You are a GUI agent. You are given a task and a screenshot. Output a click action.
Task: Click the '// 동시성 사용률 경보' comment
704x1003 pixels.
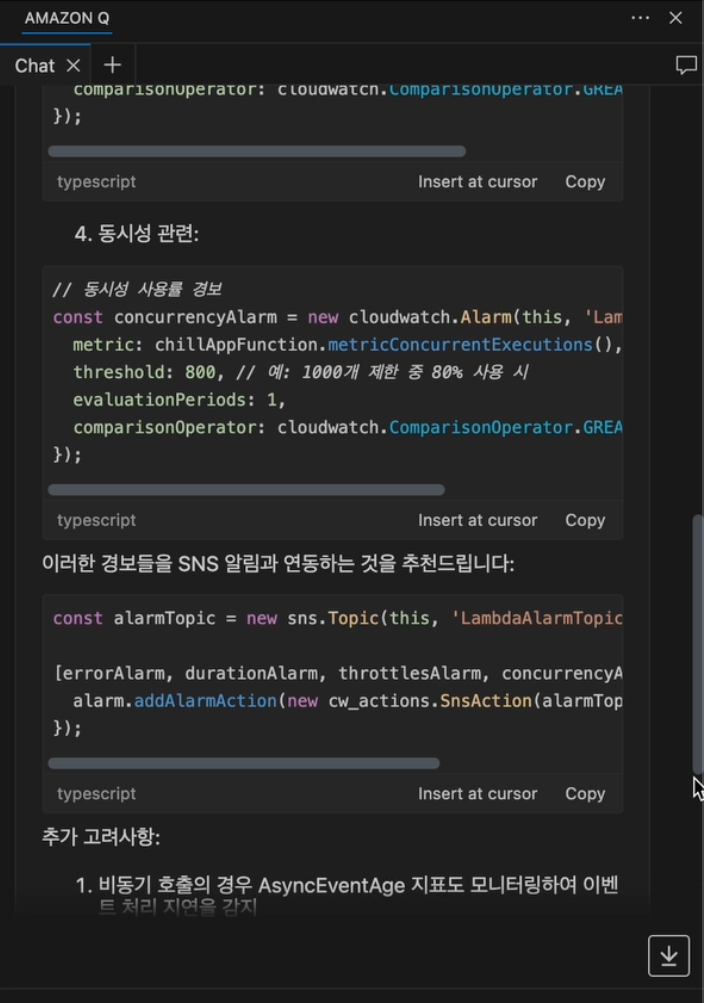[137, 289]
